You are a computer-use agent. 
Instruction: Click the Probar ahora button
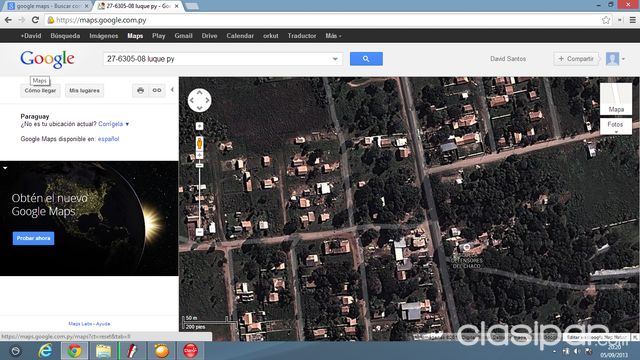33,238
